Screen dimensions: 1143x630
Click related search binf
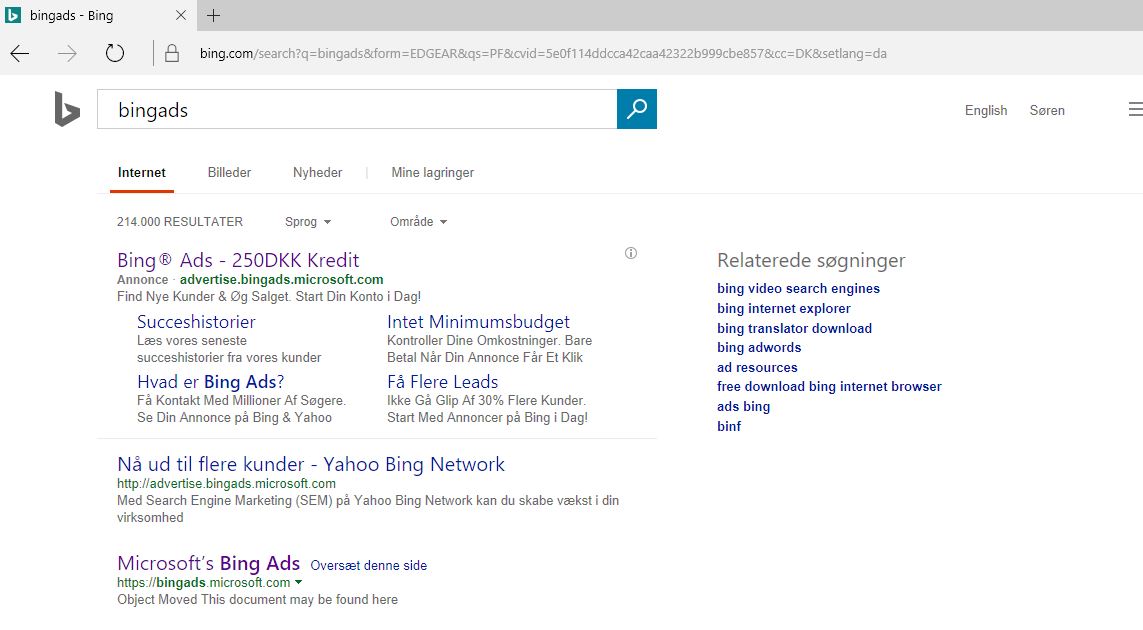(729, 427)
